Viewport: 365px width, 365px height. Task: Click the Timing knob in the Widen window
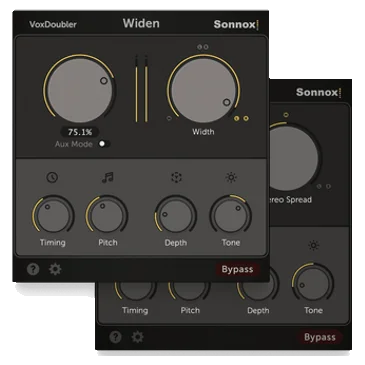[x=53, y=215]
